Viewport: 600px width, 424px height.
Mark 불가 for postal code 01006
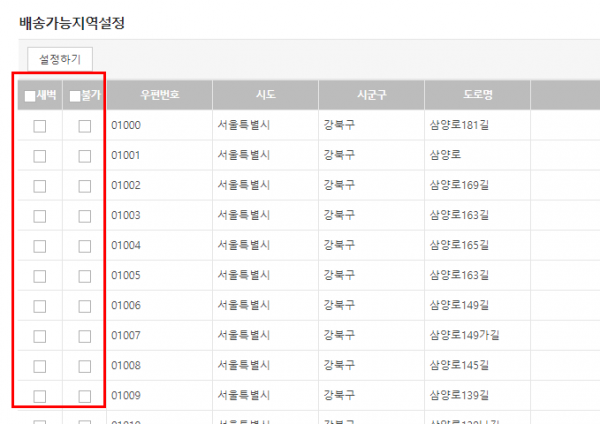85,306
